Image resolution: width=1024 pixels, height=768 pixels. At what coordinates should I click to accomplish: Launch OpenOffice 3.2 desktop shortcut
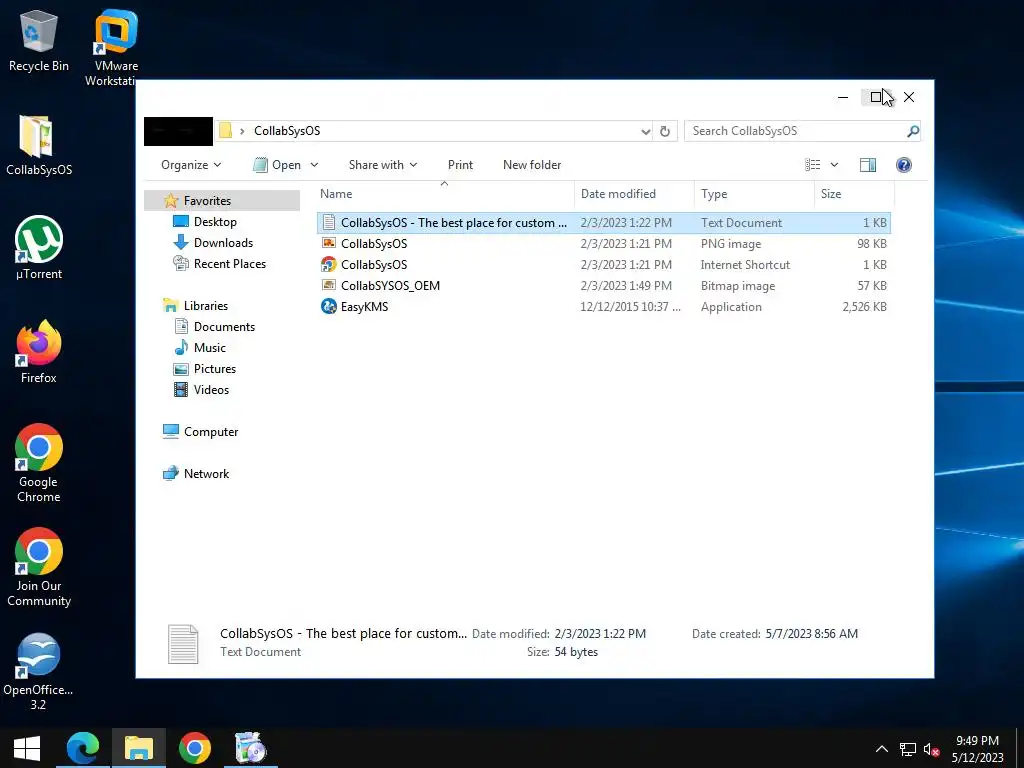(38, 671)
